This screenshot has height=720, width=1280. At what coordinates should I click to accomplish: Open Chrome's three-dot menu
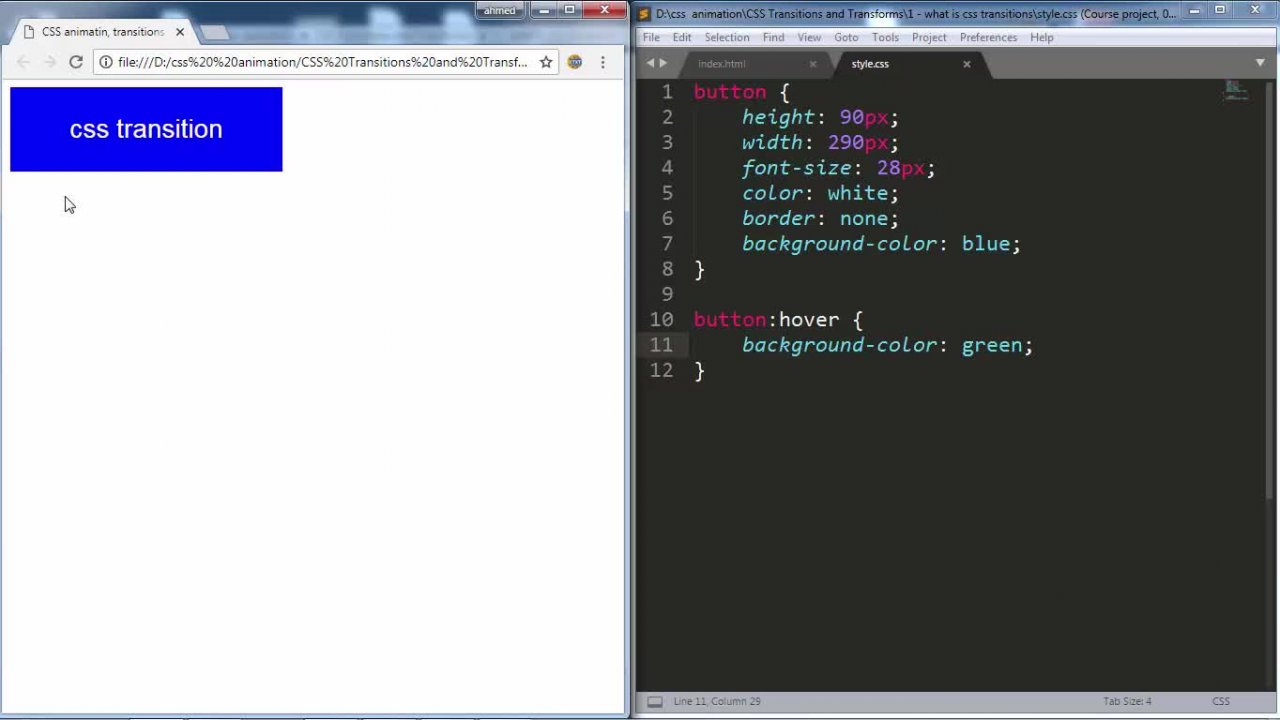click(602, 62)
